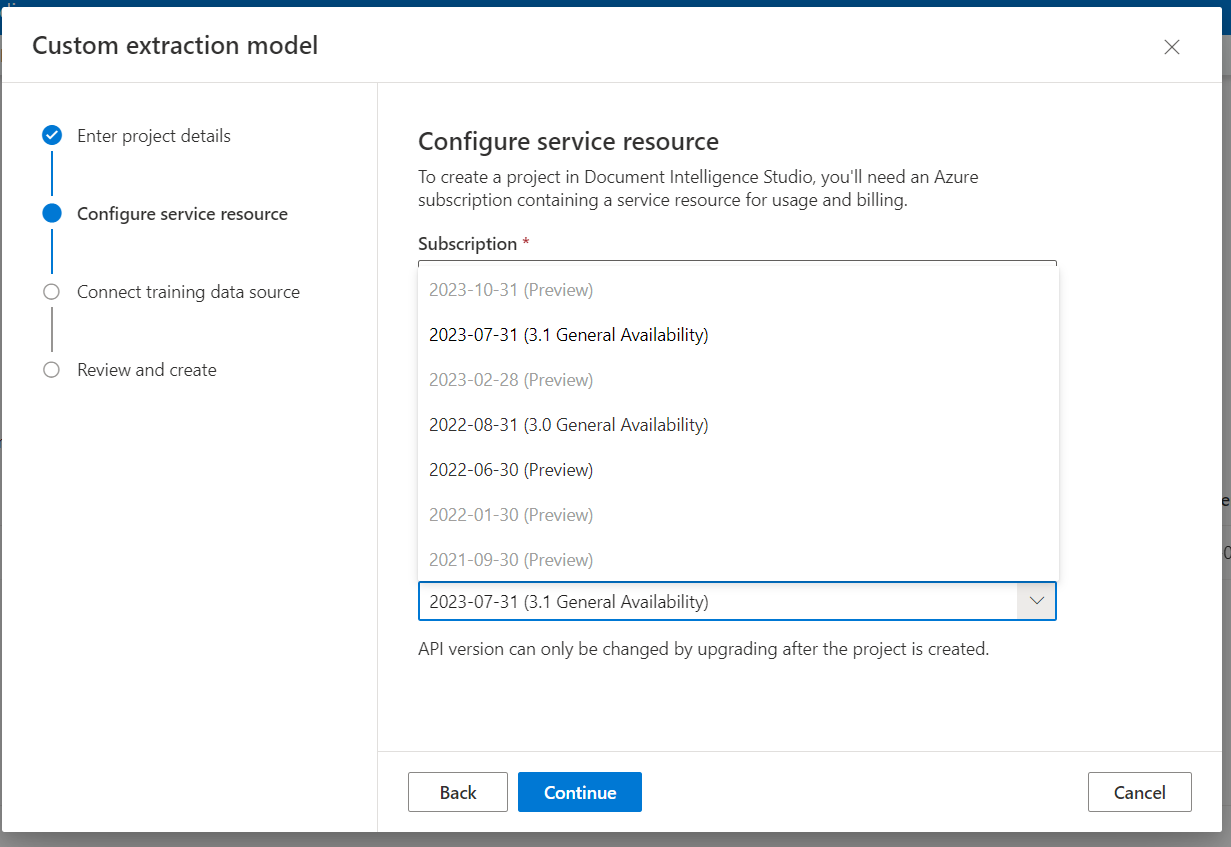Choose the 2022-06-30 (Preview) option

pyautogui.click(x=511, y=470)
